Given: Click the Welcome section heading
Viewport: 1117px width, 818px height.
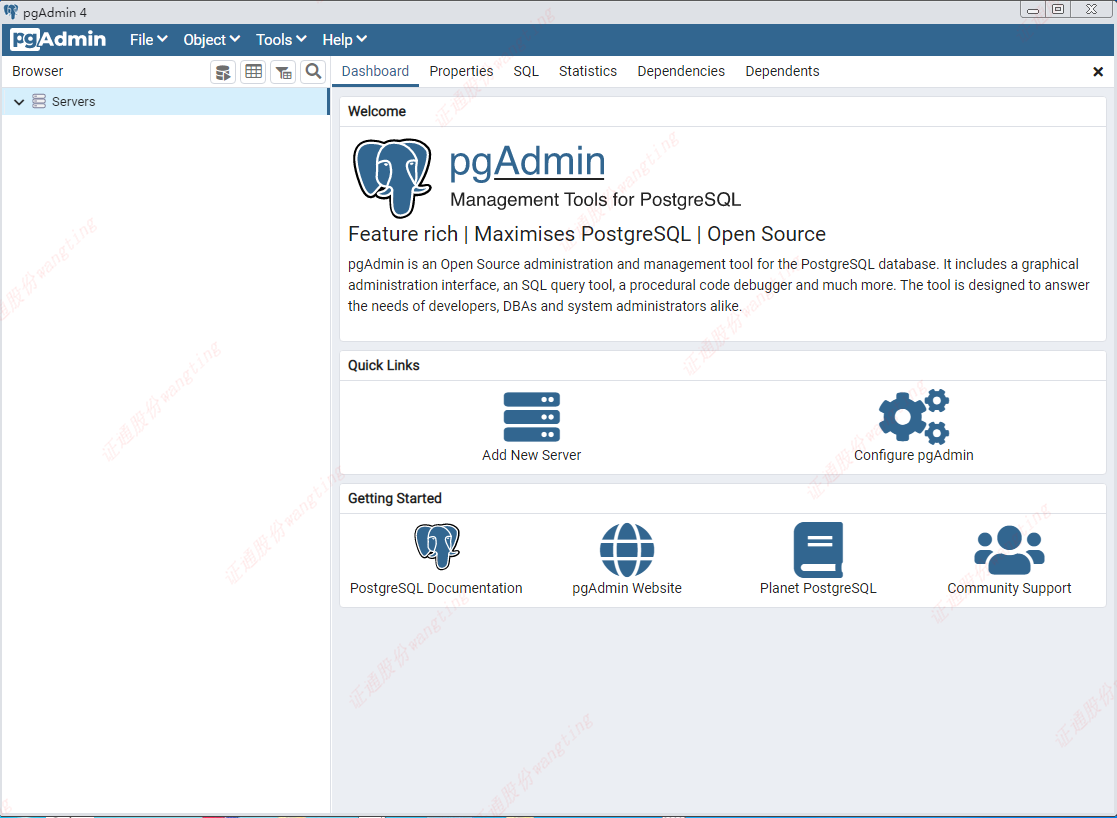Looking at the screenshot, I should coord(377,111).
